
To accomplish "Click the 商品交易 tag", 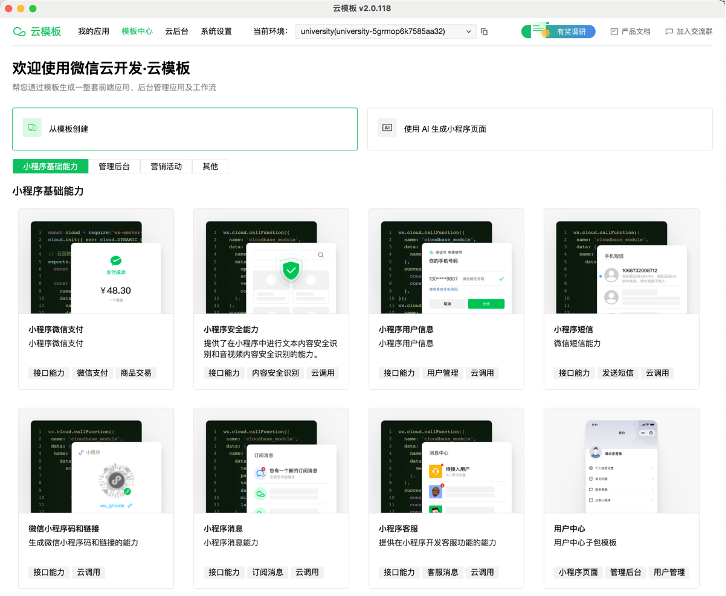I will point(136,373).
